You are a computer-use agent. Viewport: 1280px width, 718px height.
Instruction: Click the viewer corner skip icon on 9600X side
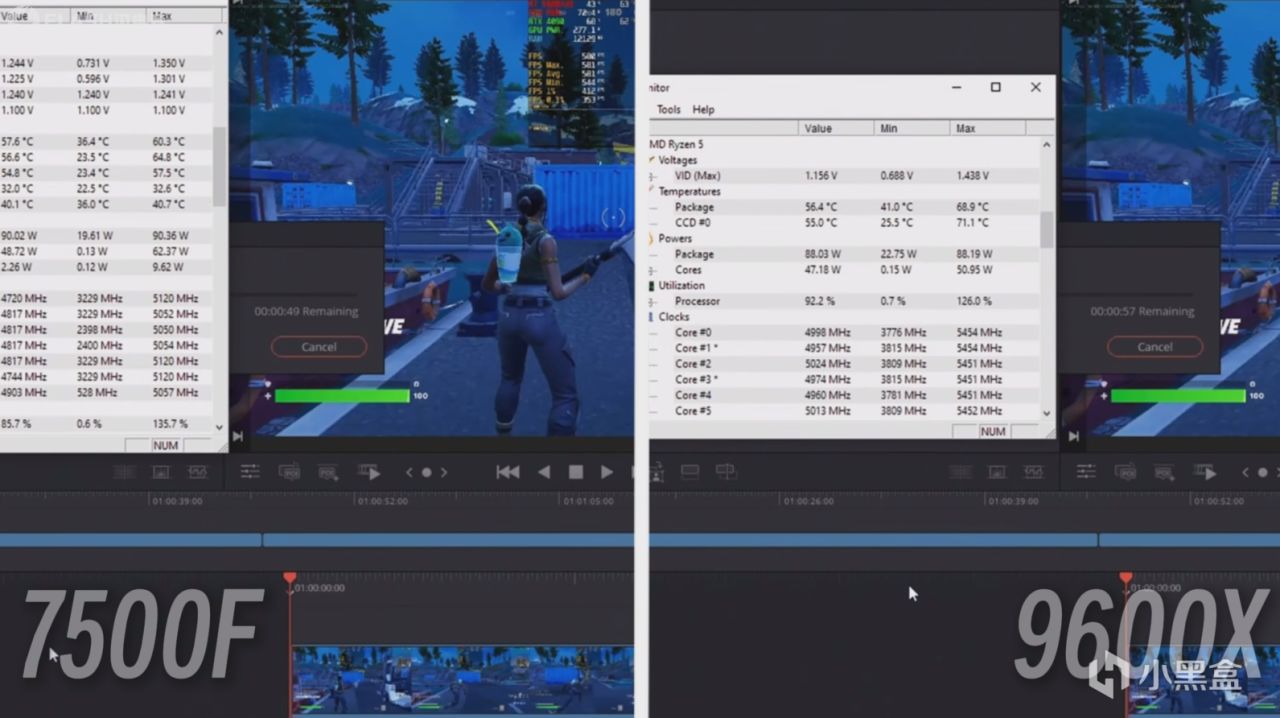point(1073,436)
